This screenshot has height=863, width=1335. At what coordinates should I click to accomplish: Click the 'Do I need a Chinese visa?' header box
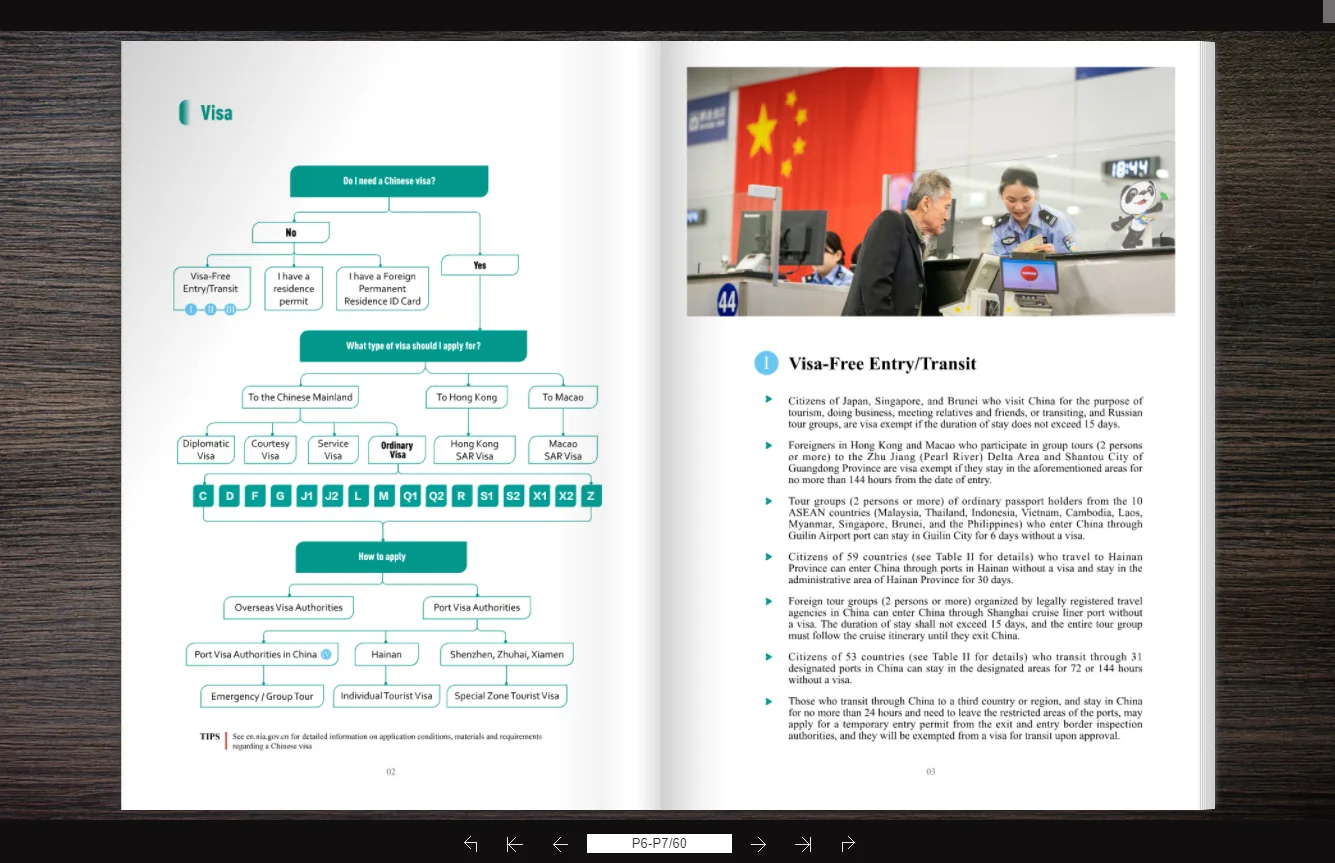coord(389,181)
